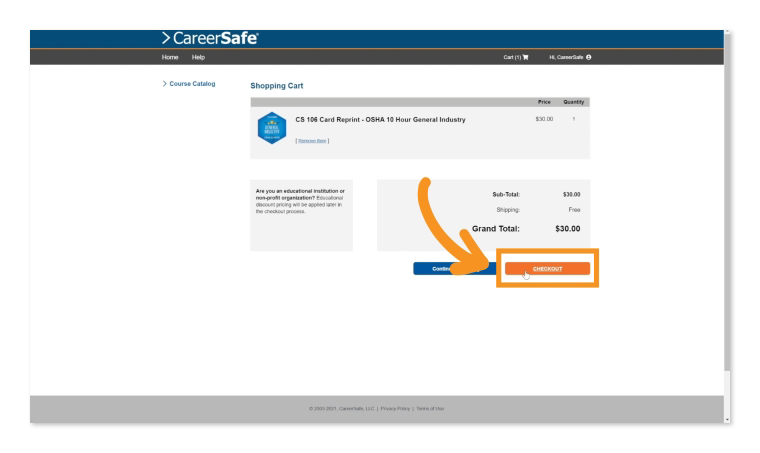Remove the item from cart
This screenshot has width=760, height=453.
[312, 141]
